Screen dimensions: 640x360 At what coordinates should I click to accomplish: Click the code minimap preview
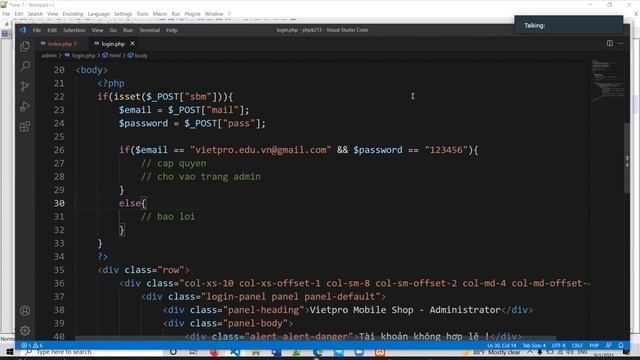(x=607, y=80)
